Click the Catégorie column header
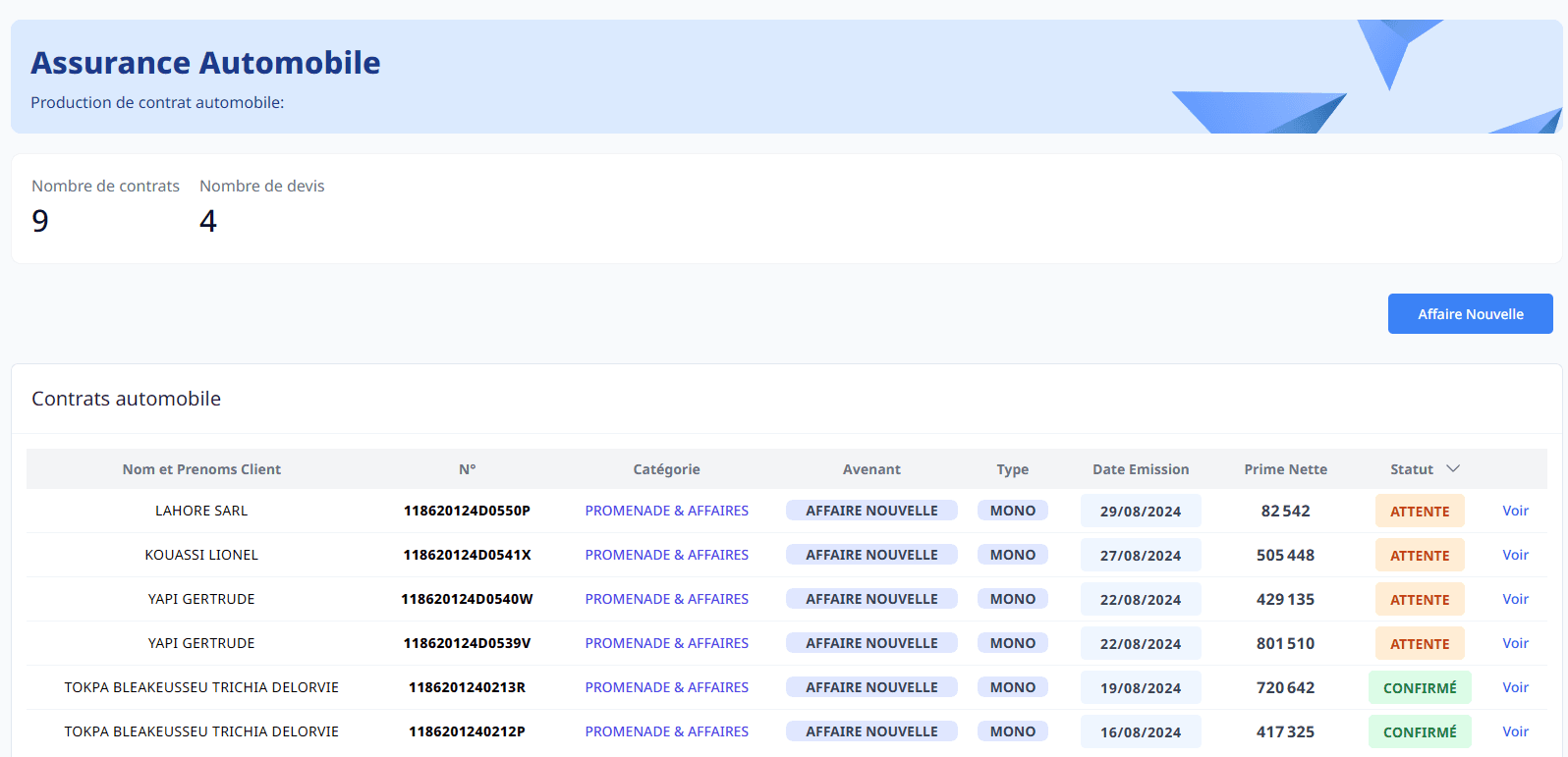1568x757 pixels. tap(666, 469)
